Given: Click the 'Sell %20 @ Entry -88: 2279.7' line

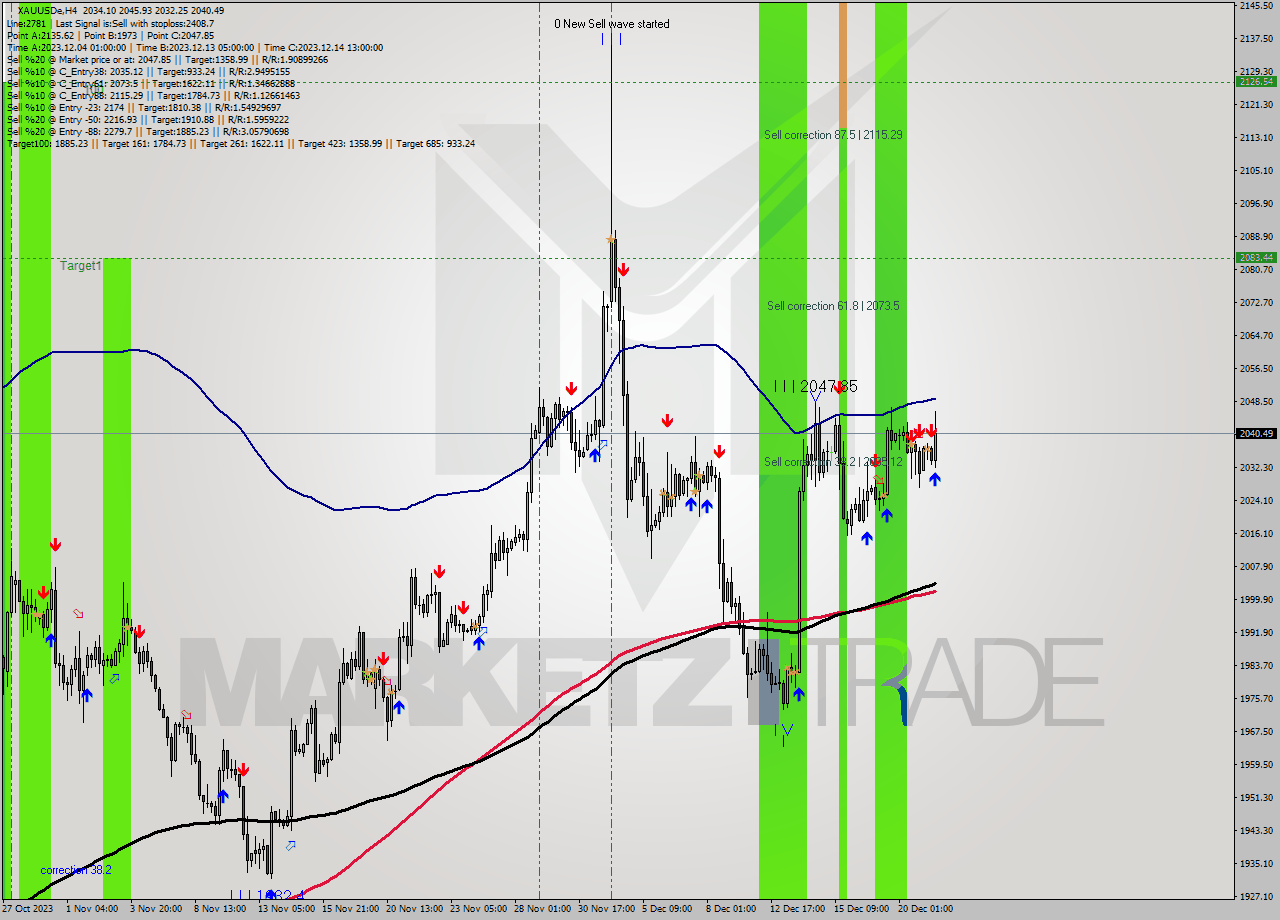Looking at the screenshot, I should click(148, 131).
